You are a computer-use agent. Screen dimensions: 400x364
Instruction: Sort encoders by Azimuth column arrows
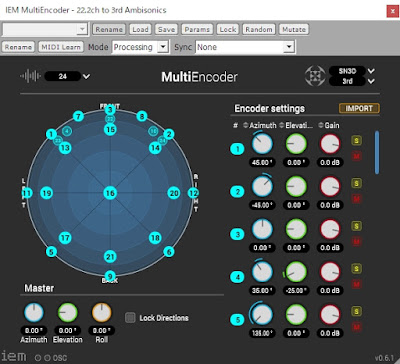click(246, 125)
